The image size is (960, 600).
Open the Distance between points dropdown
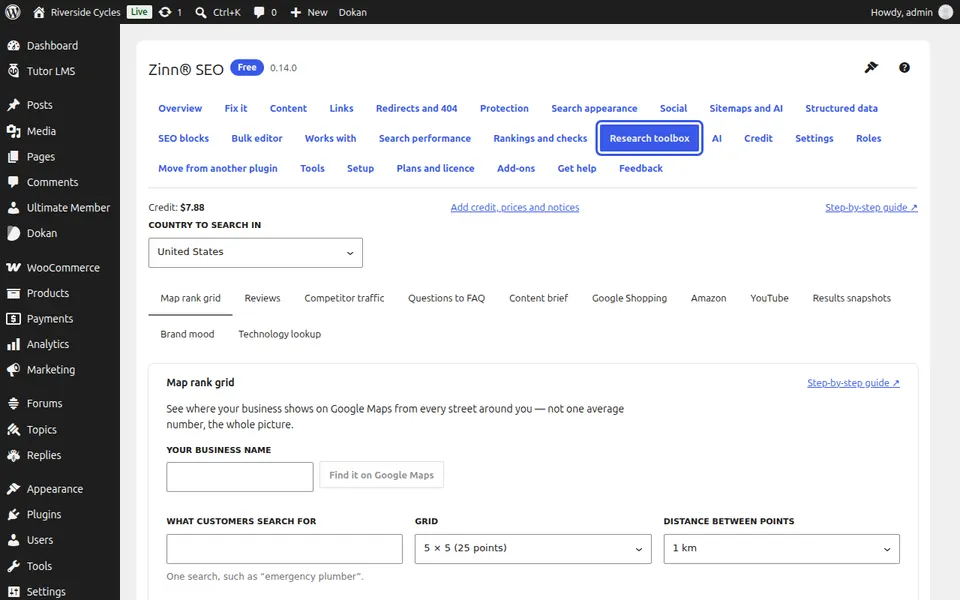click(781, 549)
